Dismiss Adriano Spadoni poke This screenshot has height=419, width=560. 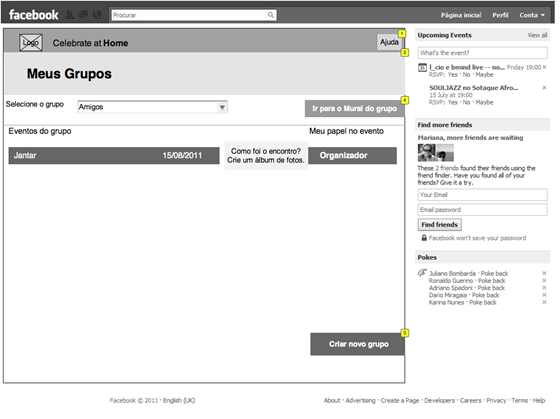click(x=544, y=288)
